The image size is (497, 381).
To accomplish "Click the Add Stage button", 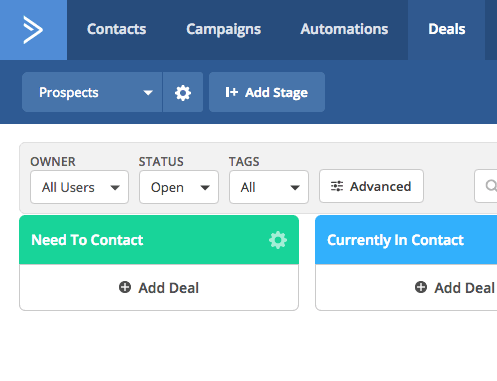I will (x=267, y=92).
